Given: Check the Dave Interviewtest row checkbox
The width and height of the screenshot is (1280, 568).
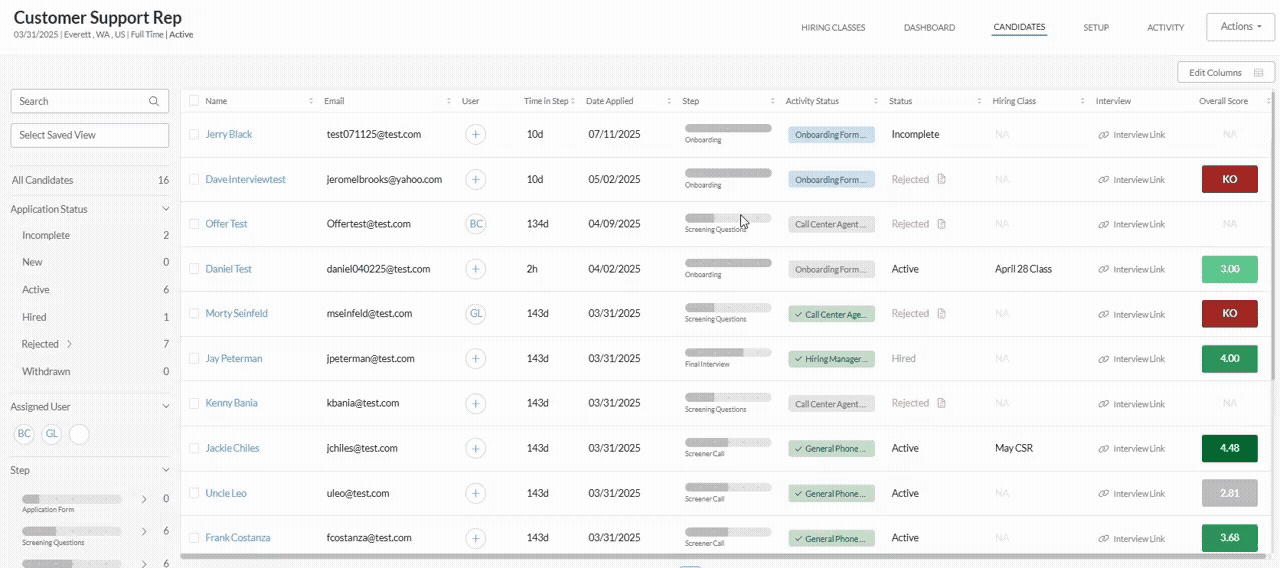Looking at the screenshot, I should coord(194,179).
